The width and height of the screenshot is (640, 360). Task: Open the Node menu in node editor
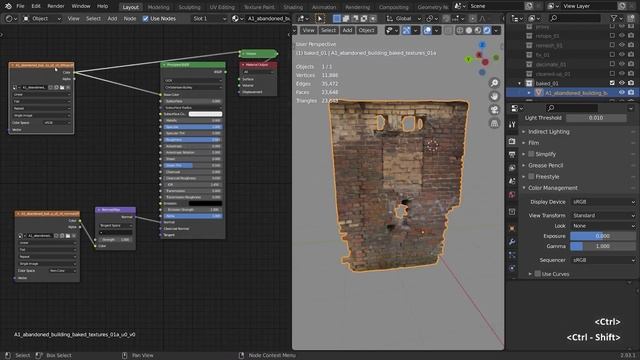pyautogui.click(x=130, y=18)
